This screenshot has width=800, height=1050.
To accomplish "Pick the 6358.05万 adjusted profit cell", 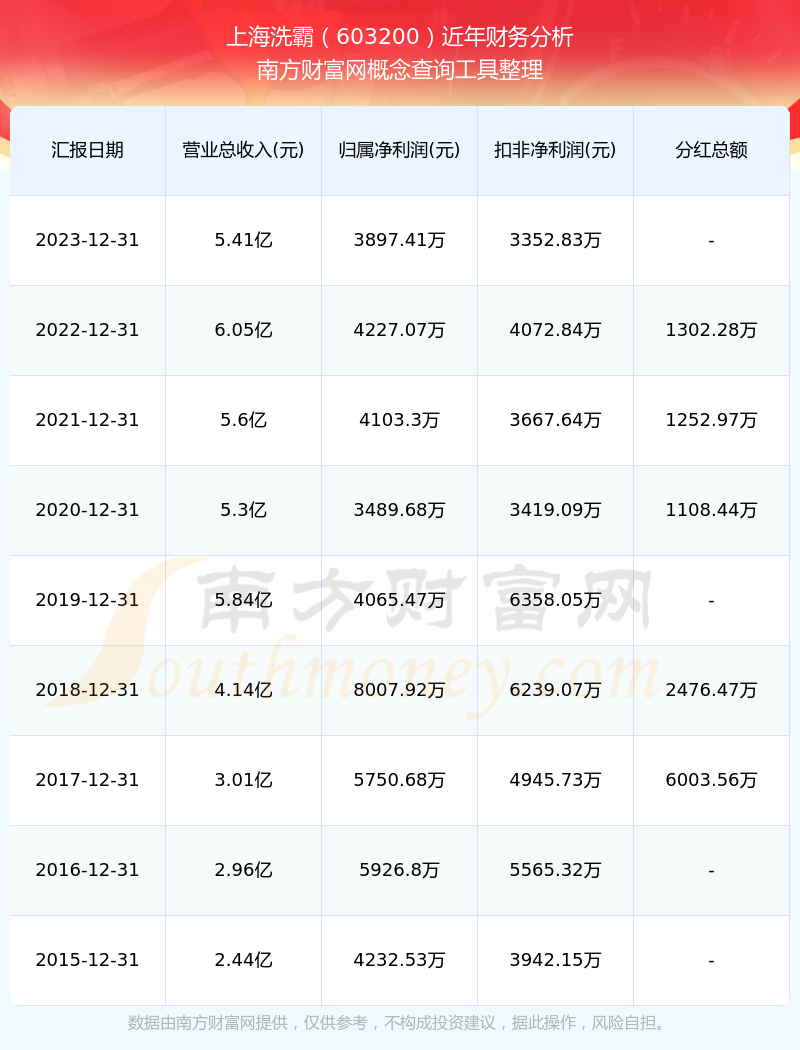I will [556, 600].
